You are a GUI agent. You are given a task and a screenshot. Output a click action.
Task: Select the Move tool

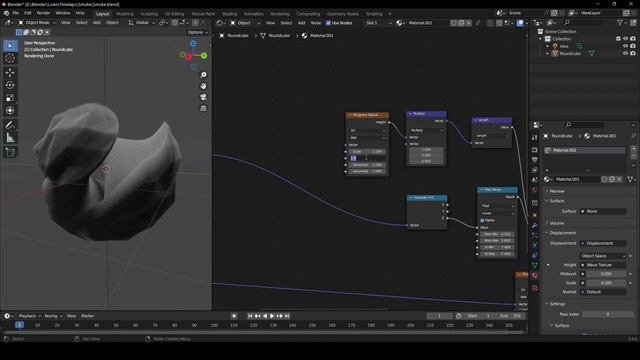(x=10, y=73)
